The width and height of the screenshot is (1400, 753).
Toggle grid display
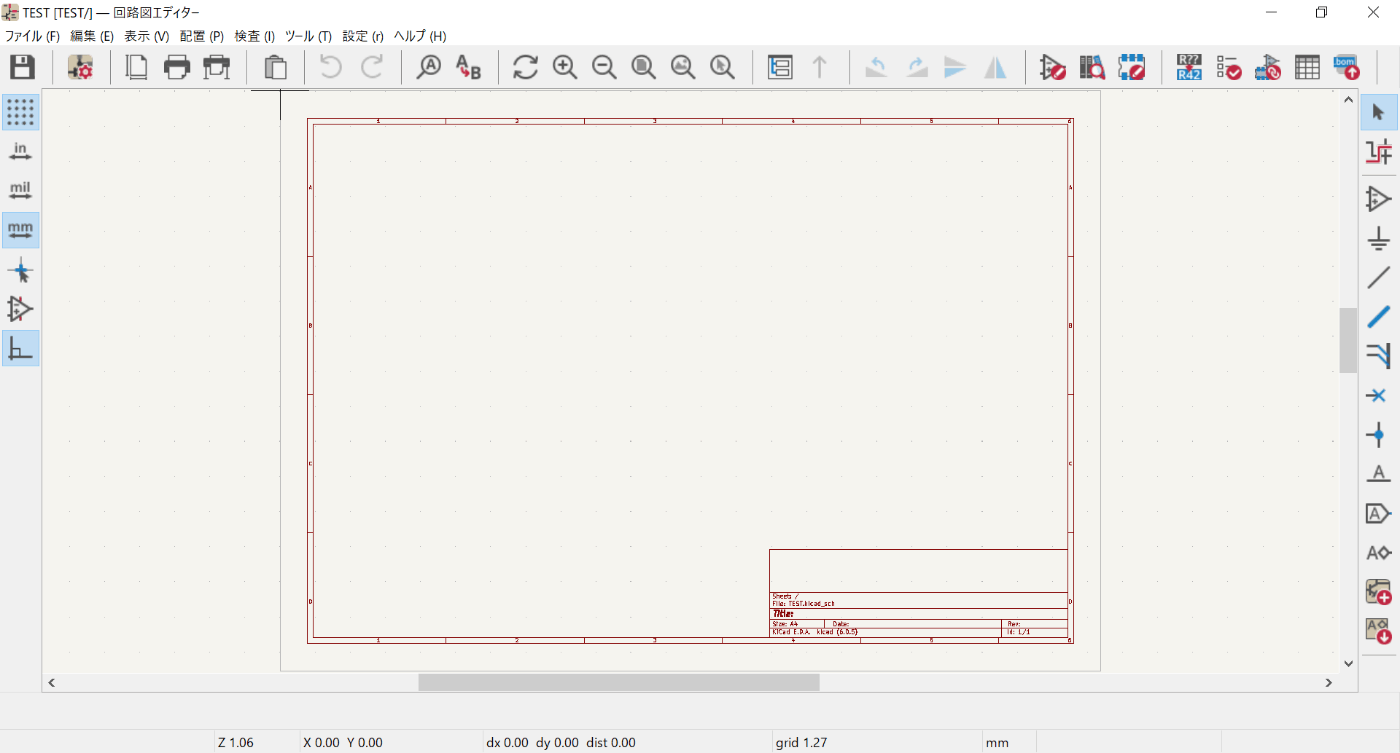point(20,112)
